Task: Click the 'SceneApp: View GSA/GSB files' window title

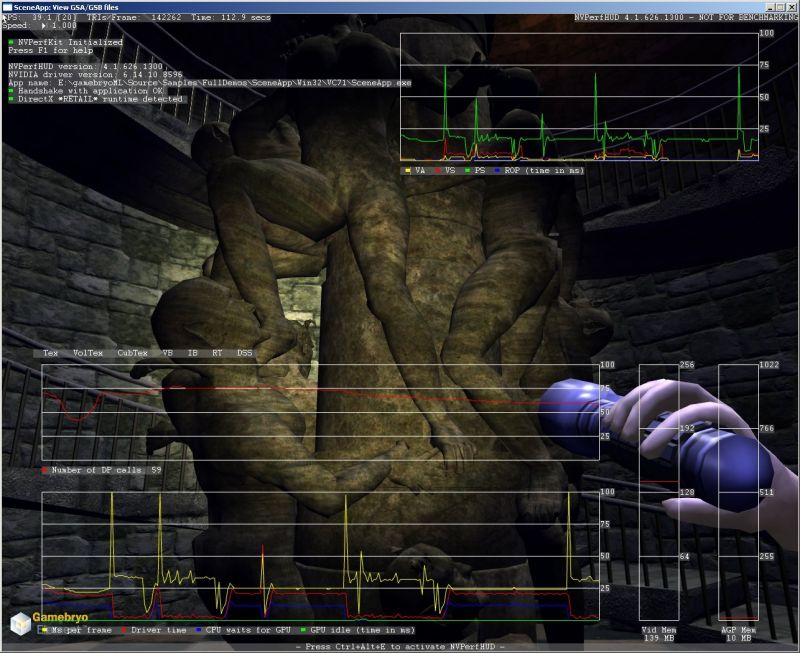Action: tap(66, 7)
